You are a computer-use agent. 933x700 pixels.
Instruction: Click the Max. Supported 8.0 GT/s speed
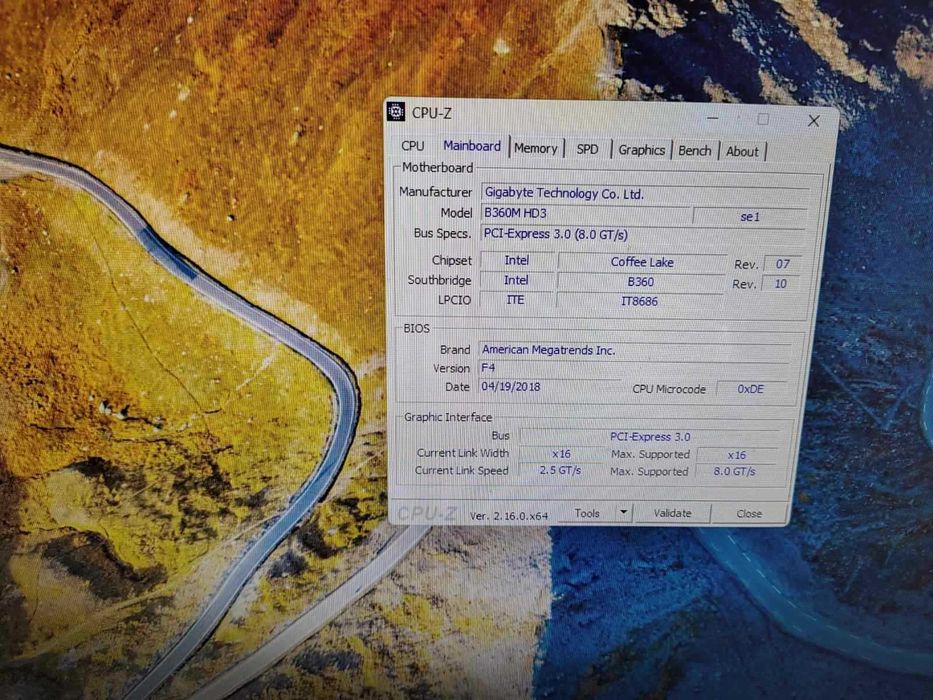(x=734, y=471)
